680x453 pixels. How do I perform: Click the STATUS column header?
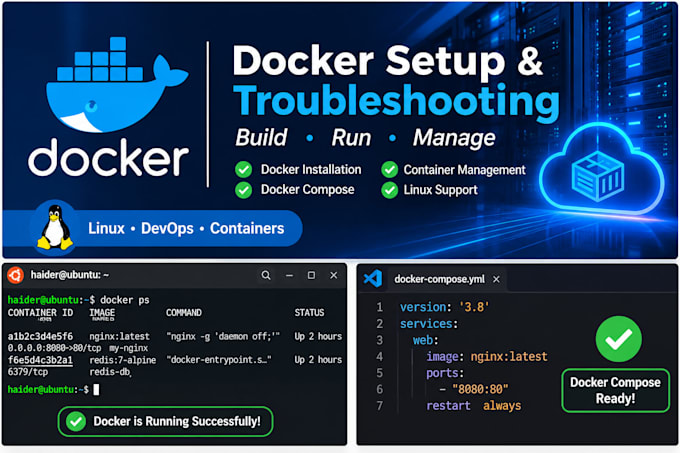tap(309, 313)
